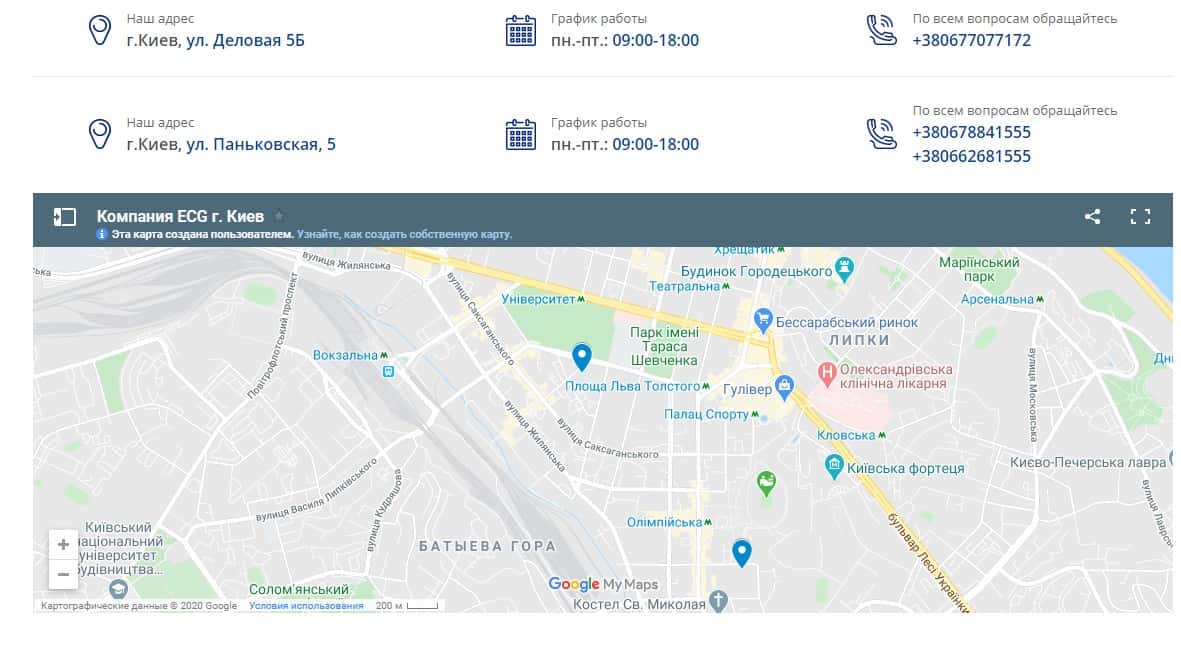Click the phone icon beside +380677077172
The height and width of the screenshot is (648, 1181).
click(x=881, y=30)
